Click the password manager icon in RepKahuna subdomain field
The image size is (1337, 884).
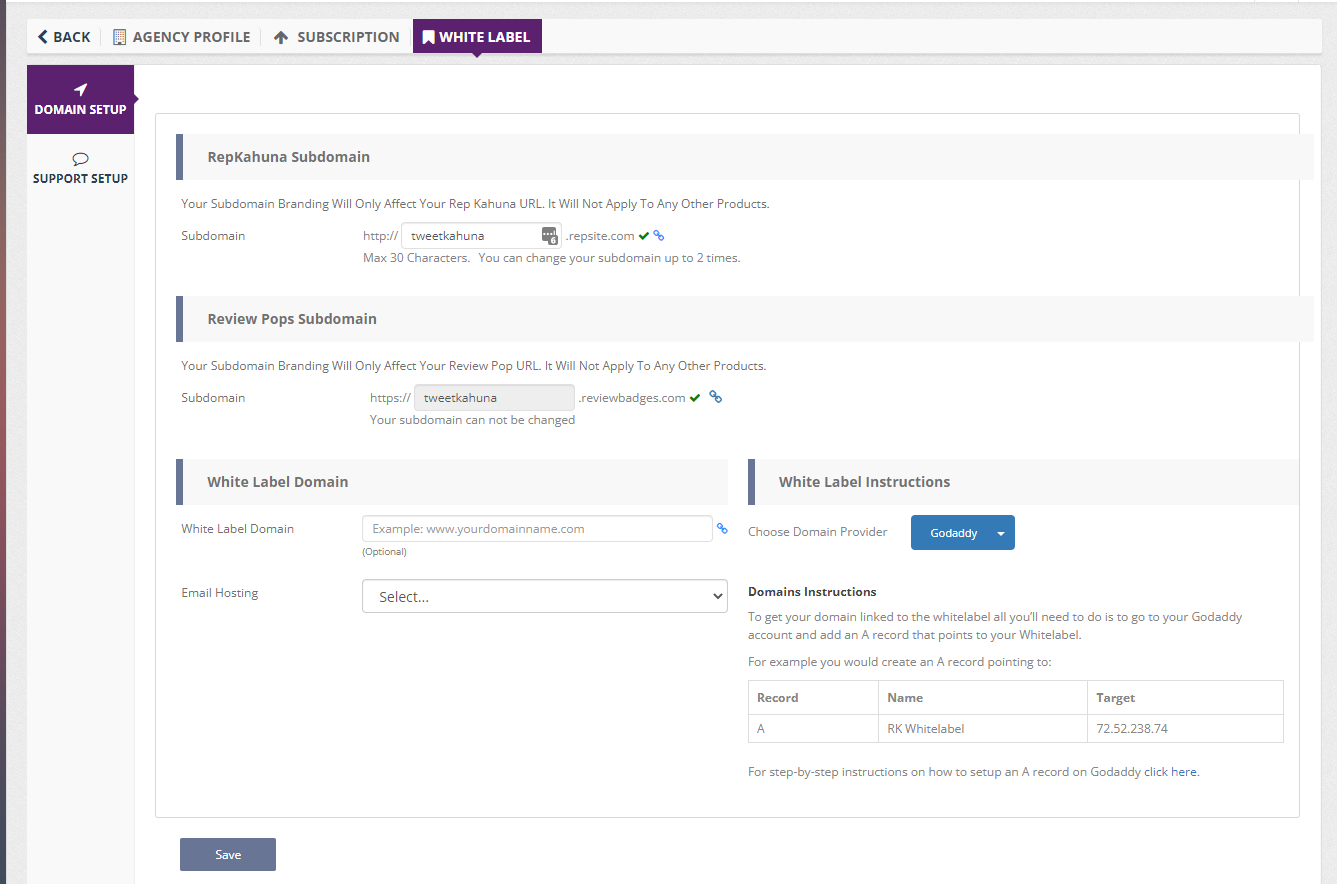click(x=549, y=236)
